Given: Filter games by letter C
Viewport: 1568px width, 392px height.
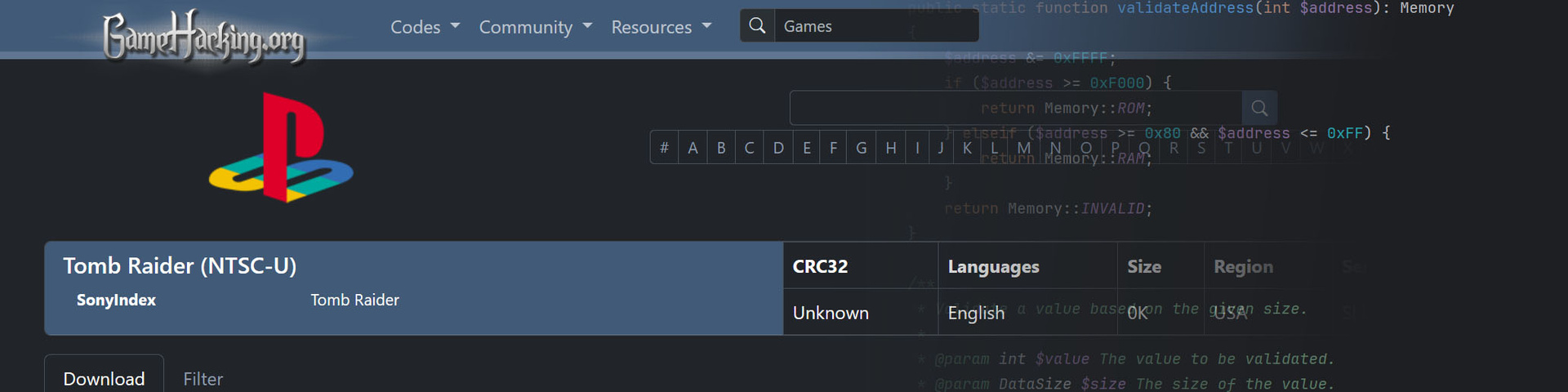Looking at the screenshot, I should coord(749,148).
